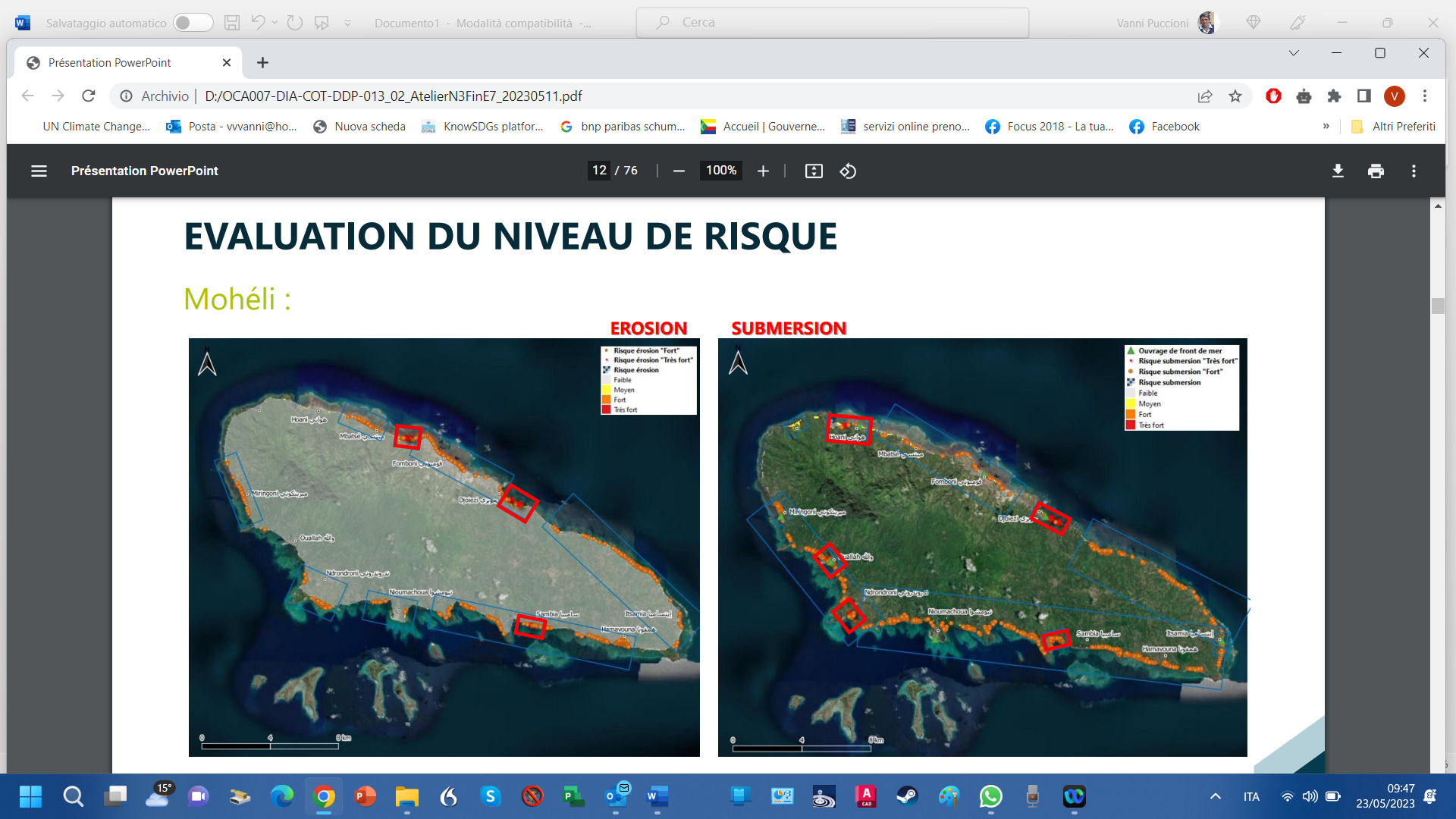Click the Archivio file info icon
This screenshot has width=1456, height=819.
point(127,96)
